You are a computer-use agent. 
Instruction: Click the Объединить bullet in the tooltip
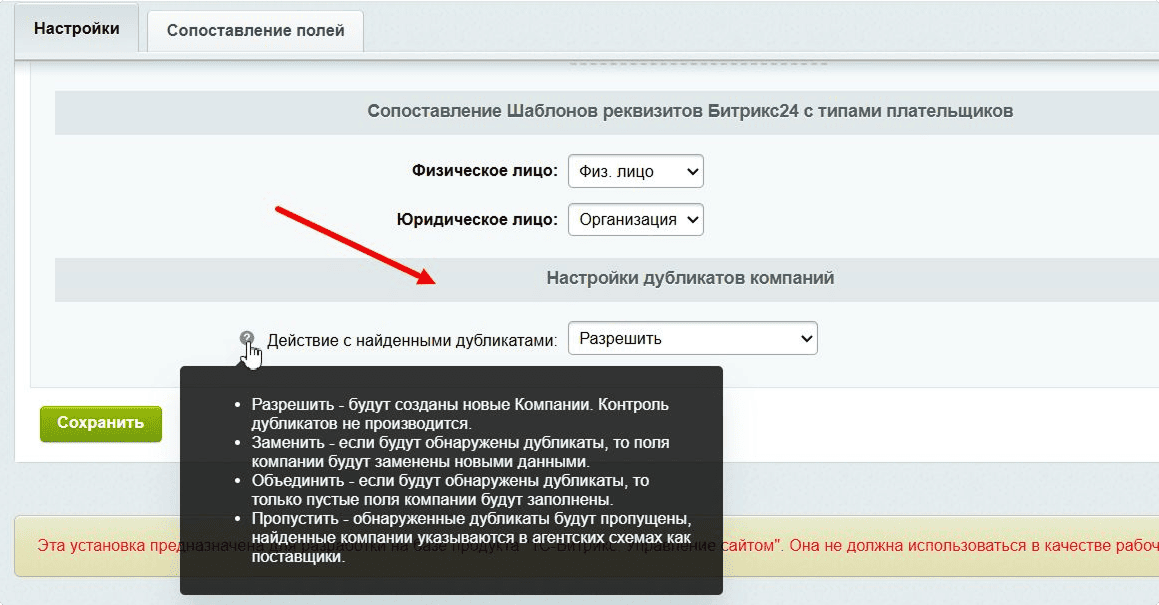tap(449, 490)
